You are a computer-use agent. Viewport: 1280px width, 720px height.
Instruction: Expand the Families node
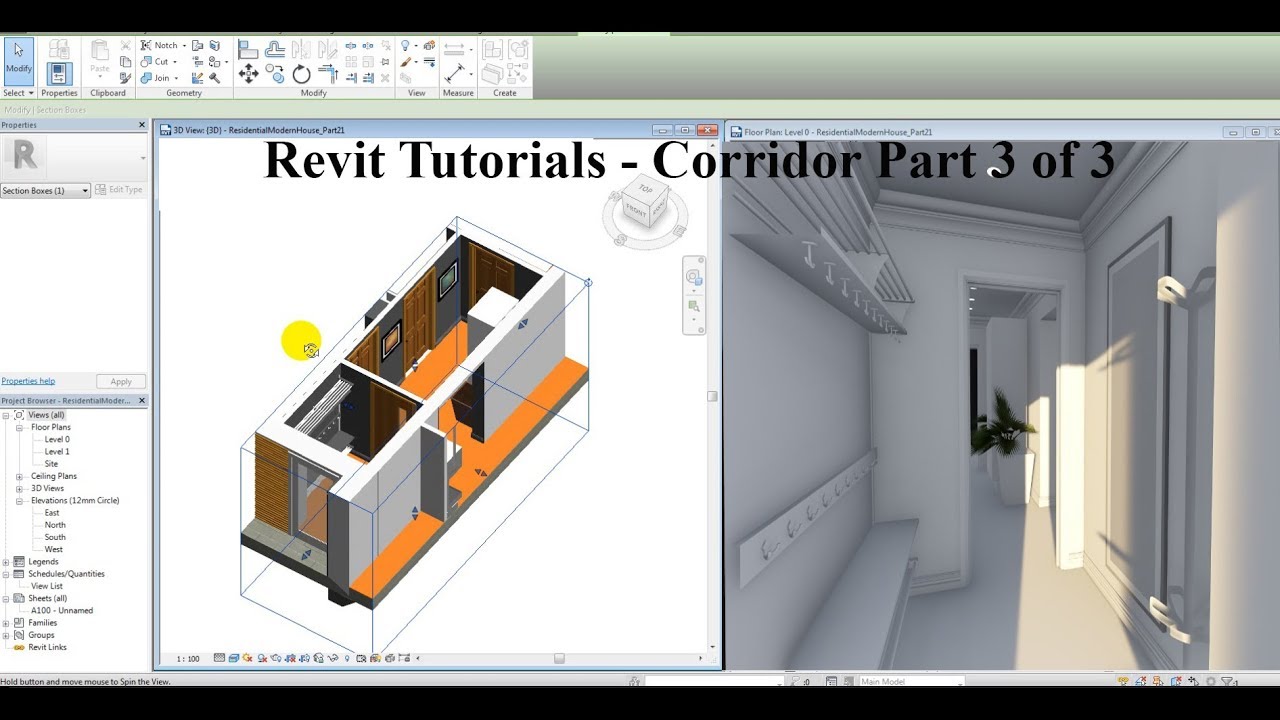[7, 623]
